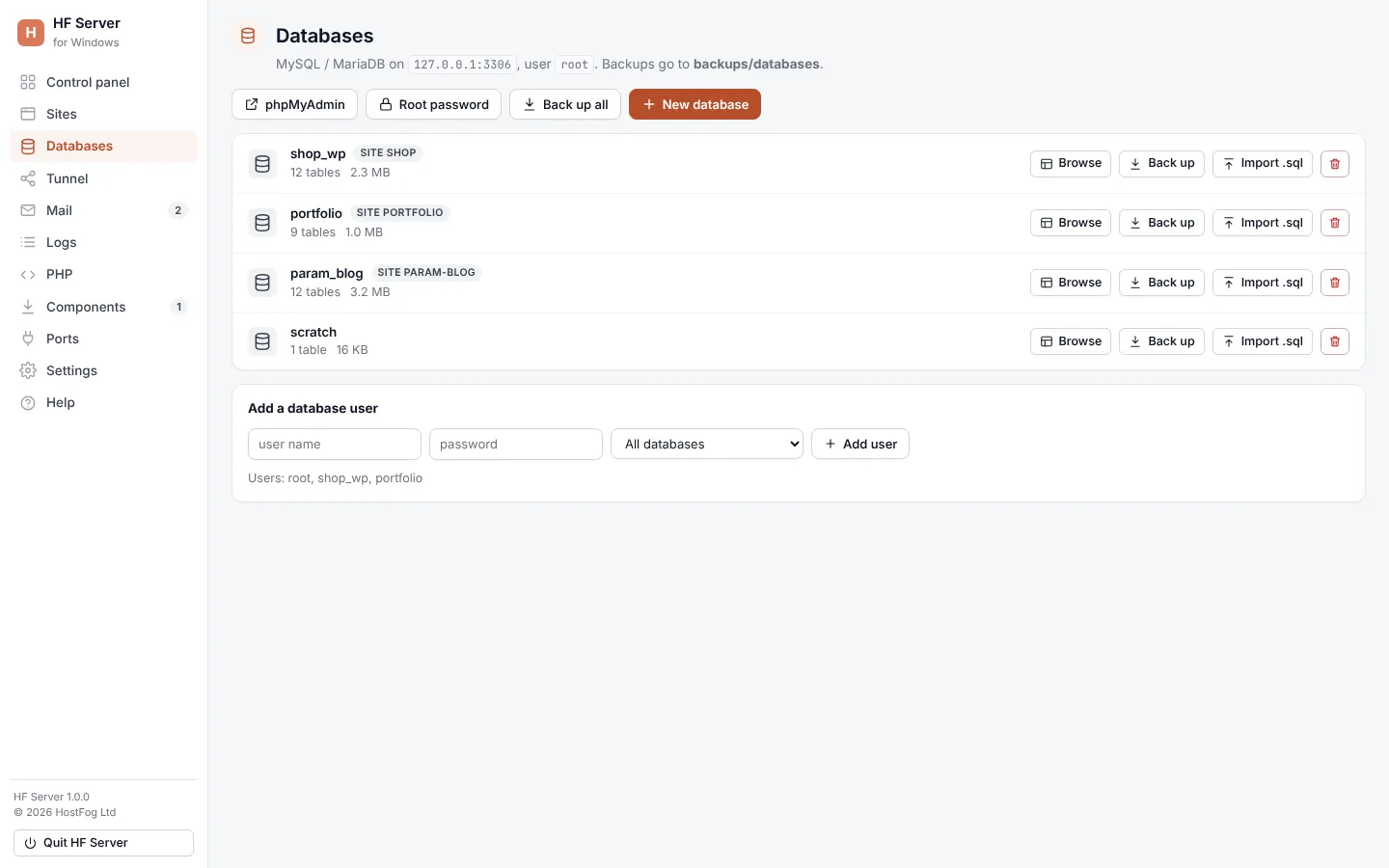The image size is (1389, 868).
Task: Click the param_blog database cylinder icon
Action: [262, 283]
